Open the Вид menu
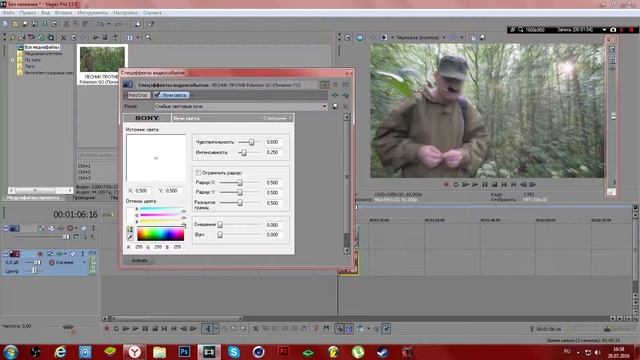This screenshot has width=640, height=360. [x=45, y=13]
